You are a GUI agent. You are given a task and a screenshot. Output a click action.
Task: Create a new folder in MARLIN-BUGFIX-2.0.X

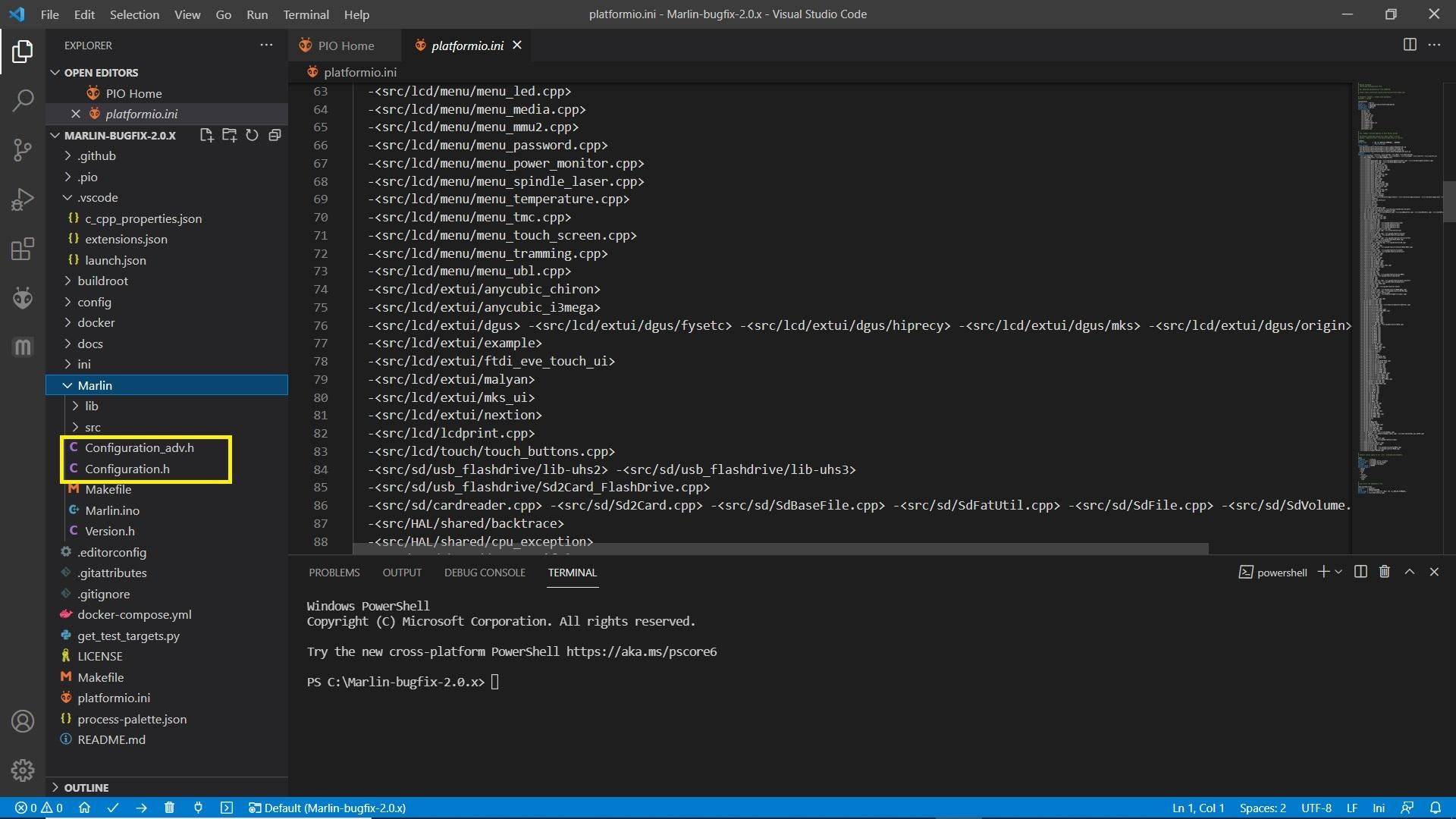point(229,135)
